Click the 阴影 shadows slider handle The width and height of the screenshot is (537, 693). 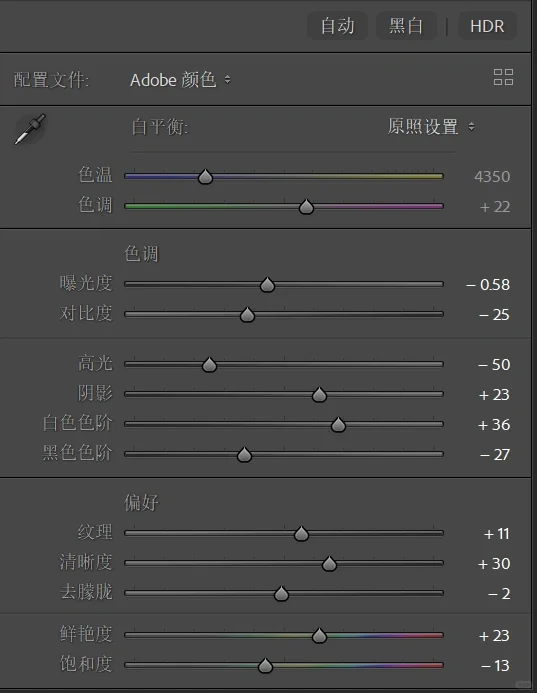tap(319, 395)
